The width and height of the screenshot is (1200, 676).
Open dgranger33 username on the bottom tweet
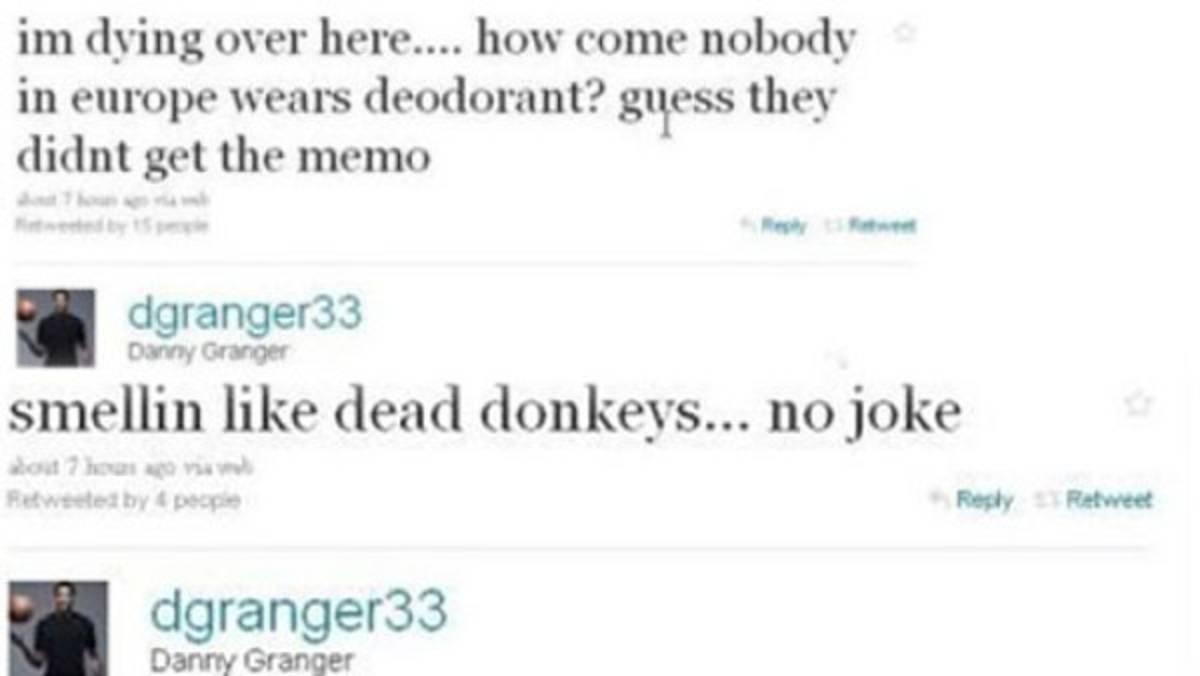(x=297, y=610)
